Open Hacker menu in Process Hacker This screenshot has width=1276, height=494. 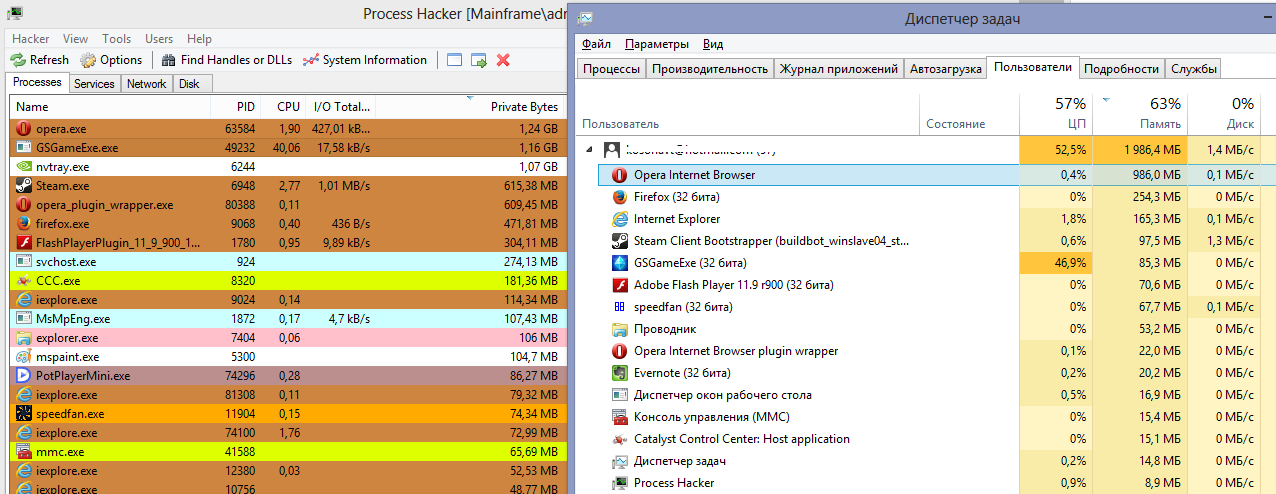pos(31,38)
